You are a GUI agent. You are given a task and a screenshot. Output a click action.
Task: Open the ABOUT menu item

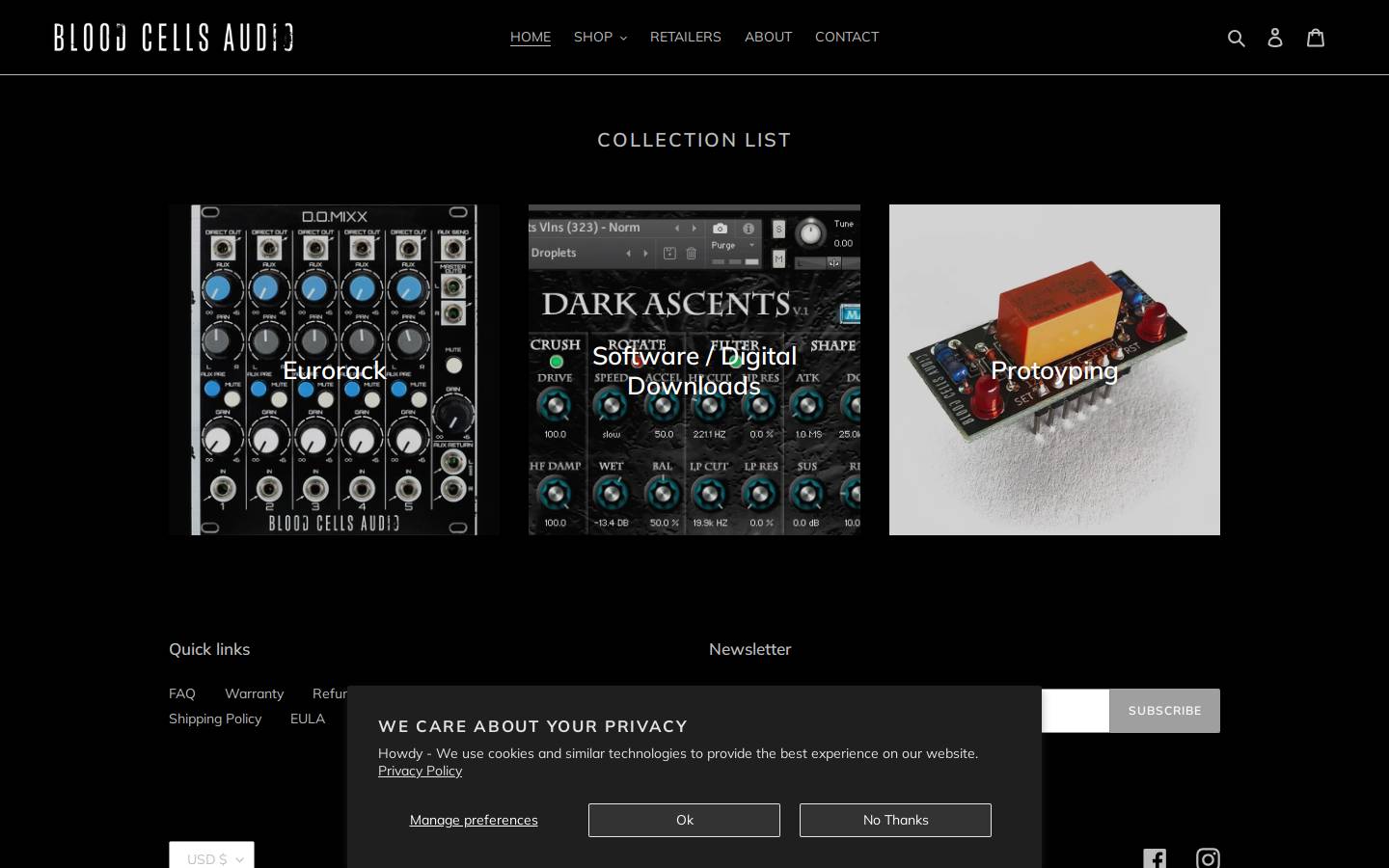(x=768, y=37)
